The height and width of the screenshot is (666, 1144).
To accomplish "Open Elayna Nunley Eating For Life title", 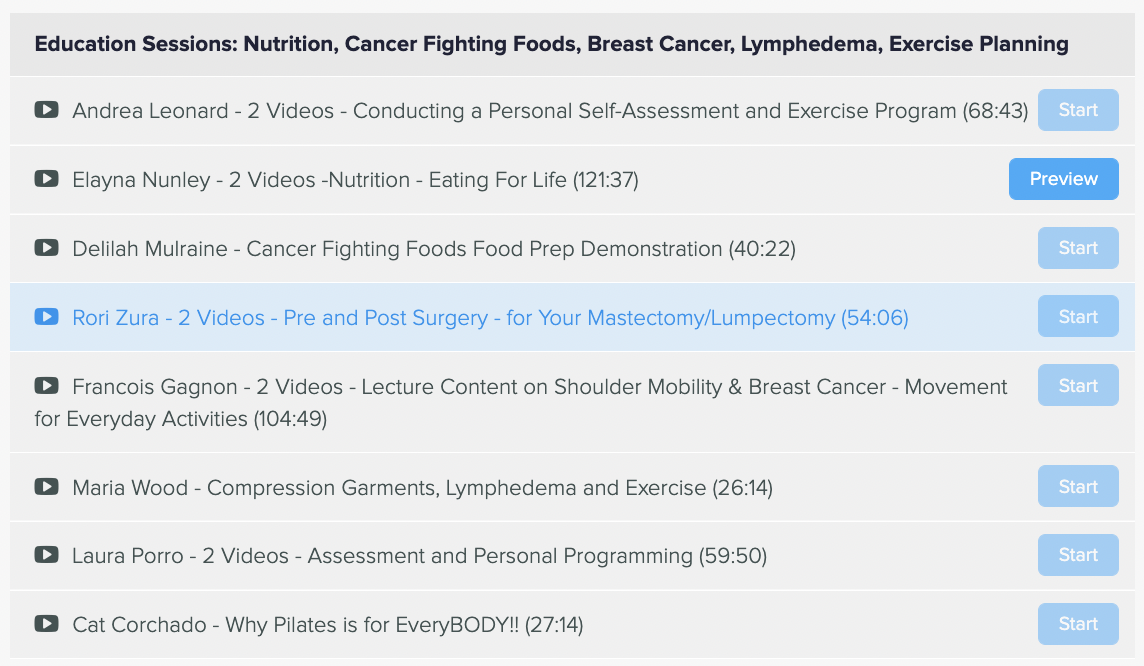I will pyautogui.click(x=355, y=180).
